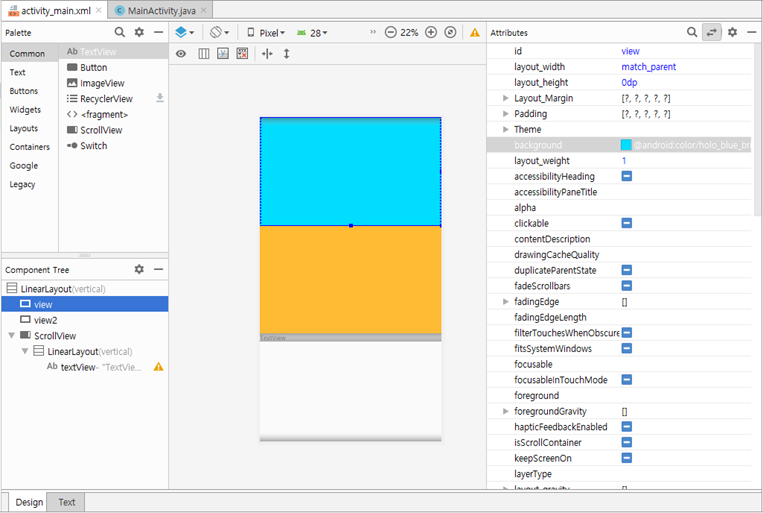
Task: Open Palette settings gear
Action: [139, 32]
